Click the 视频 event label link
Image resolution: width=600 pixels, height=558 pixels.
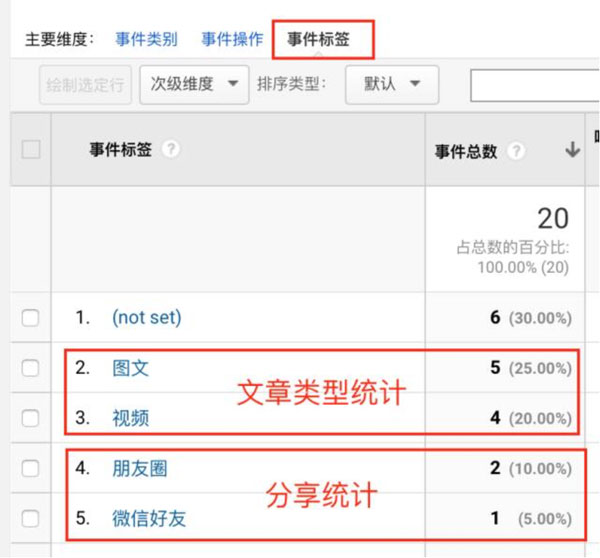coord(130,418)
